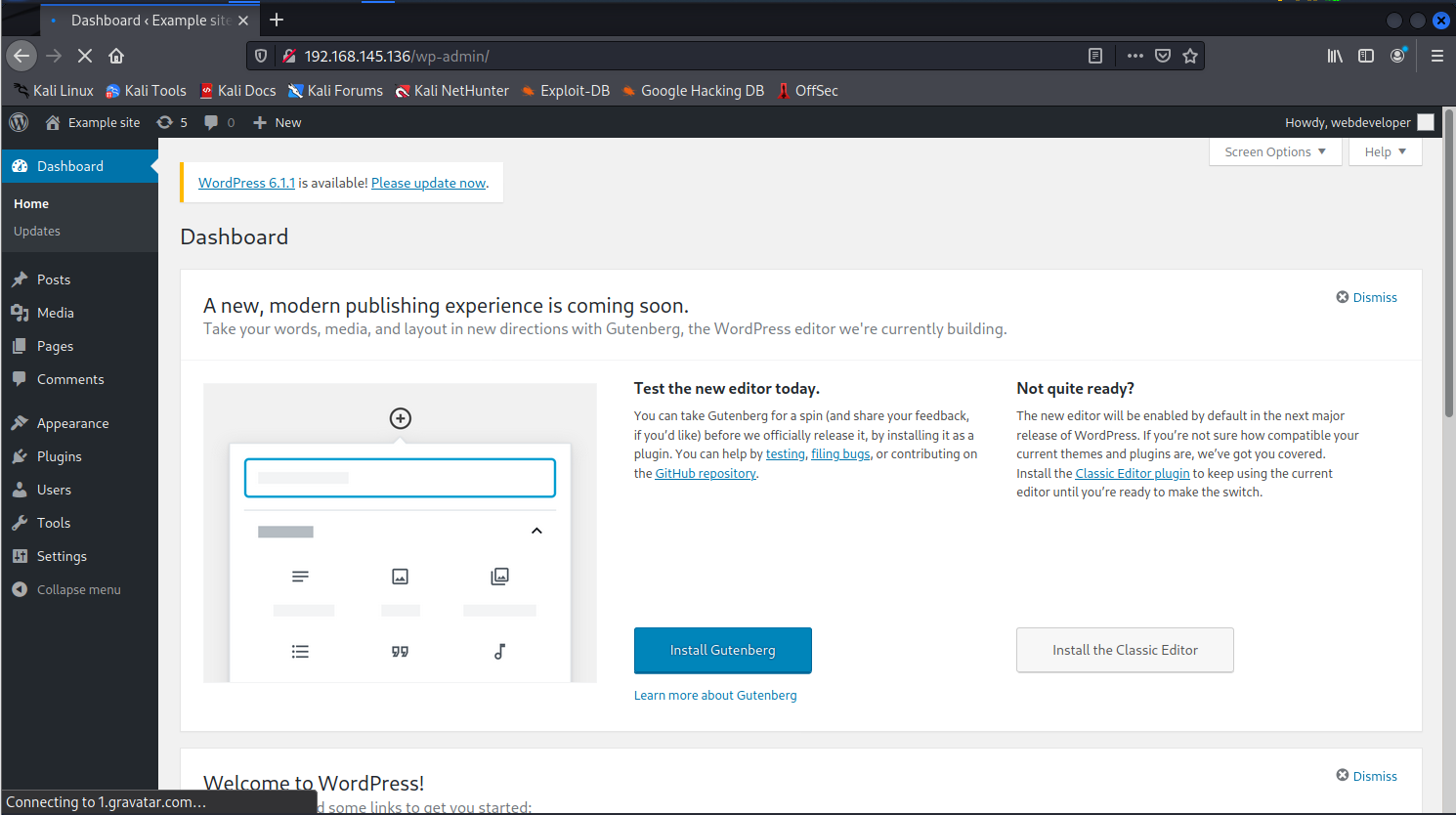Click the Save to Pocket icon
This screenshot has height=815, width=1456.
[x=1163, y=56]
